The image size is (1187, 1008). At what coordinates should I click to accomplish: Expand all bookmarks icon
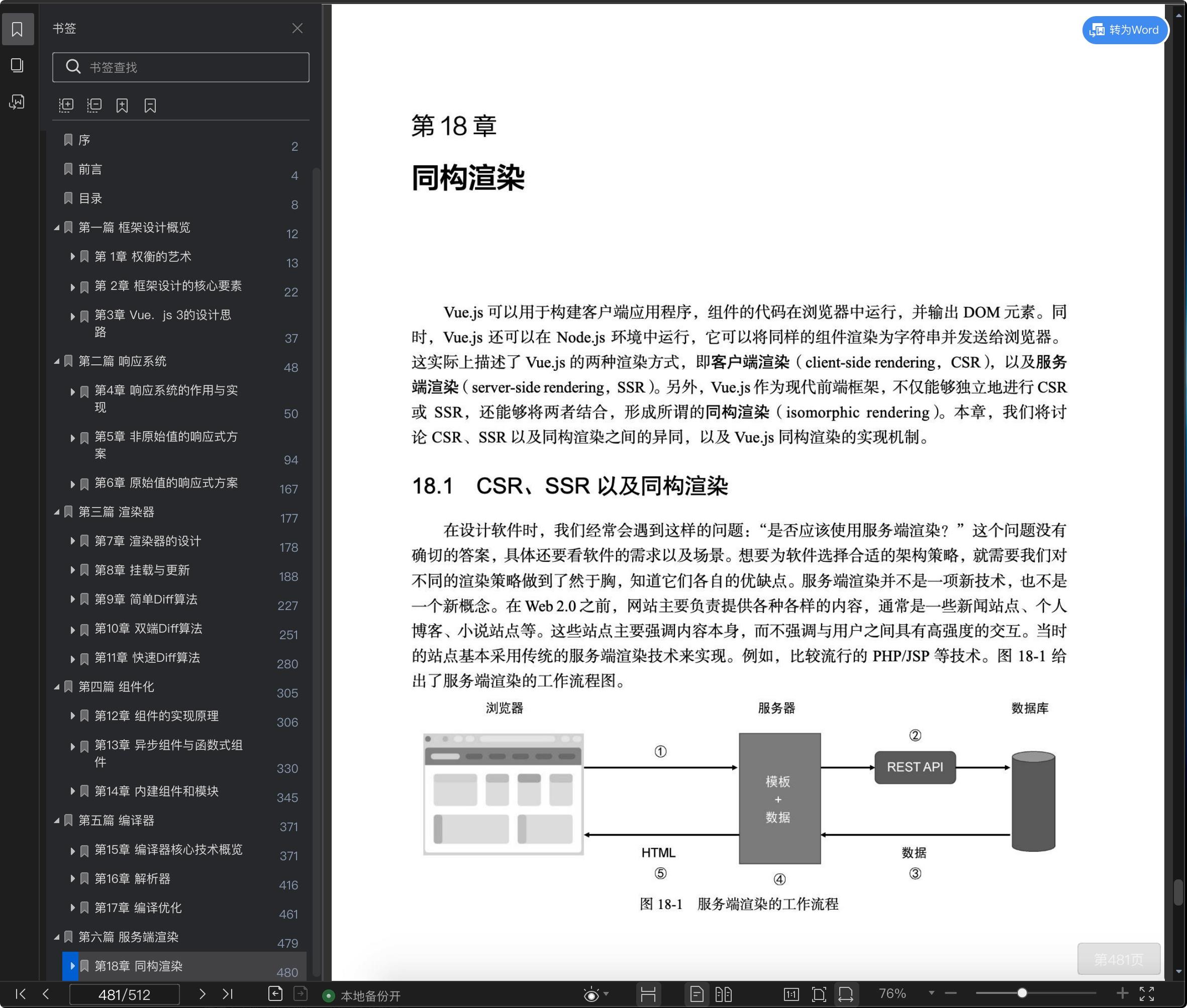[66, 105]
